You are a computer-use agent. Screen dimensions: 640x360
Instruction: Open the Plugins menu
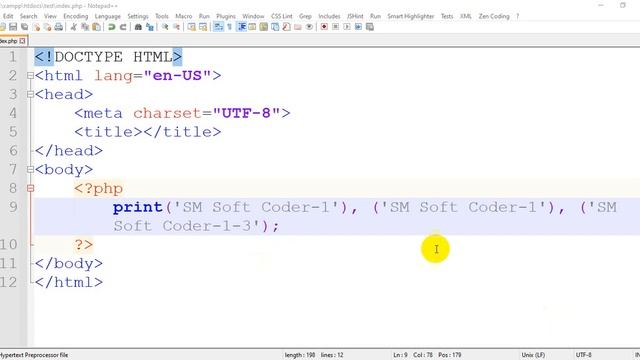(x=226, y=16)
